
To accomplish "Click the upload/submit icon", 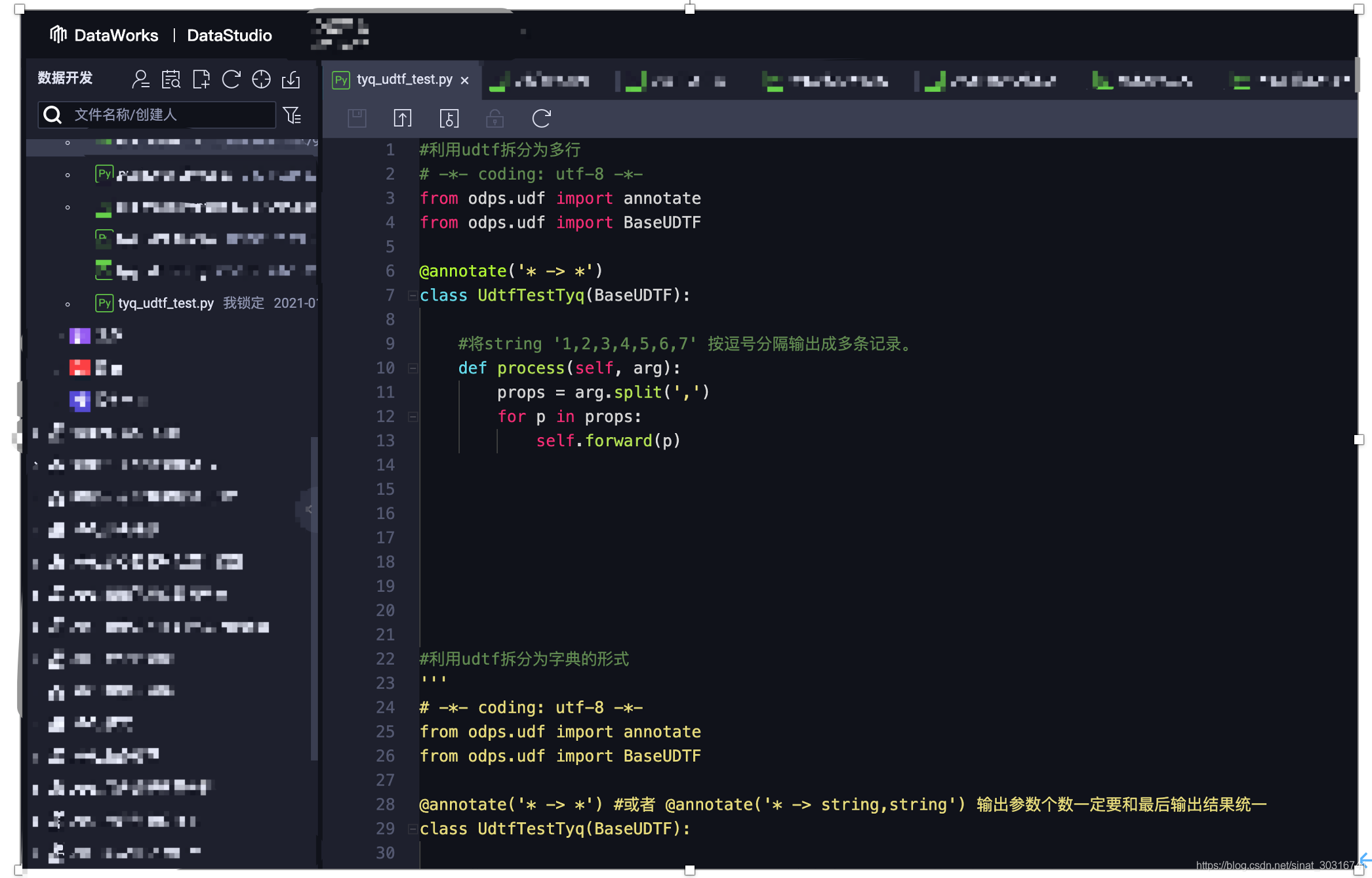I will tap(401, 119).
